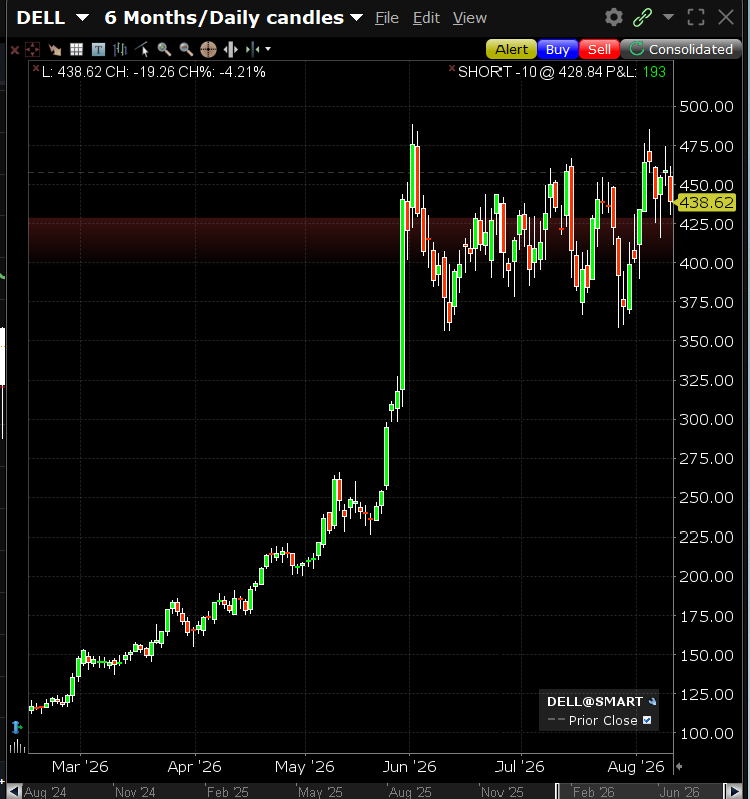Select the trendline arrow drawing tool
Screen dimensions: 750x799
[55, 49]
